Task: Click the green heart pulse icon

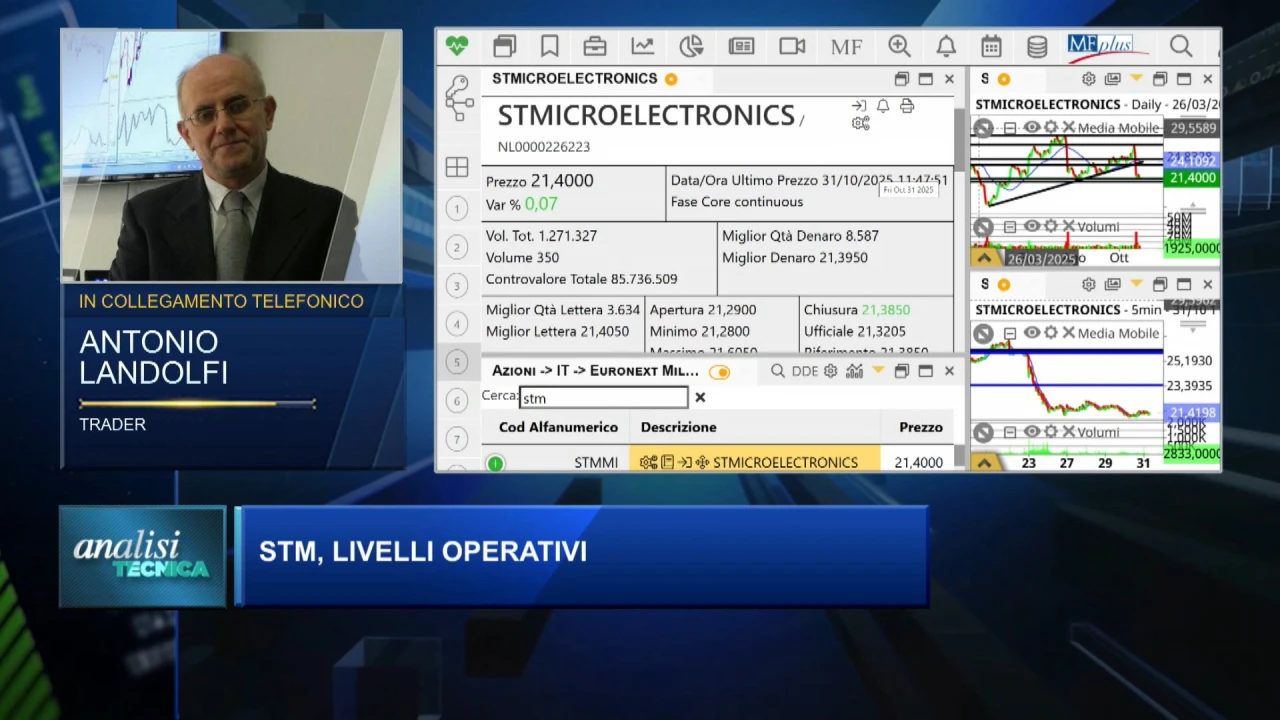Action: pyautogui.click(x=457, y=46)
